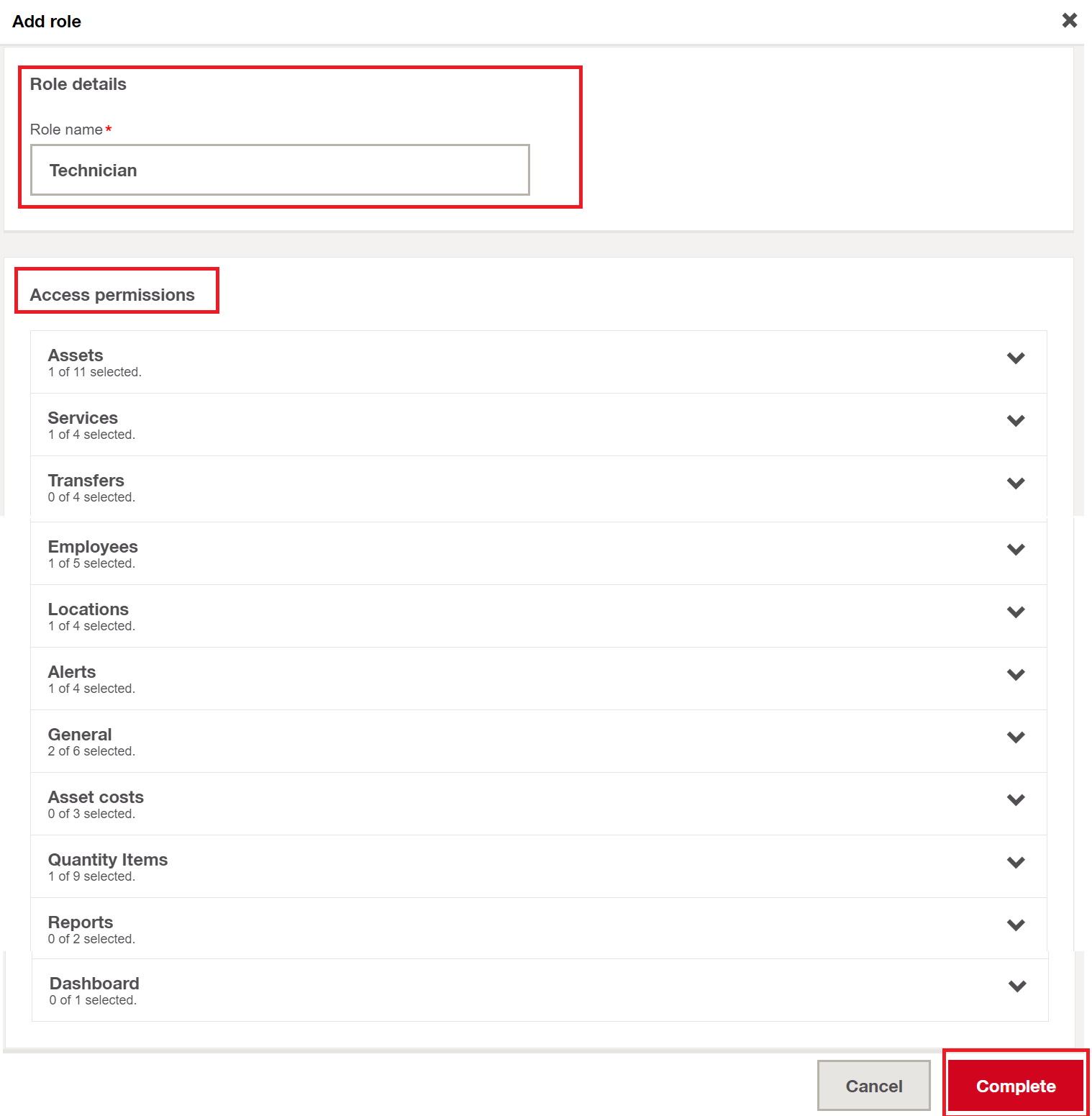Click the Alerts chevron icon
This screenshot has height=1116, width=1092.
pos(1015,675)
